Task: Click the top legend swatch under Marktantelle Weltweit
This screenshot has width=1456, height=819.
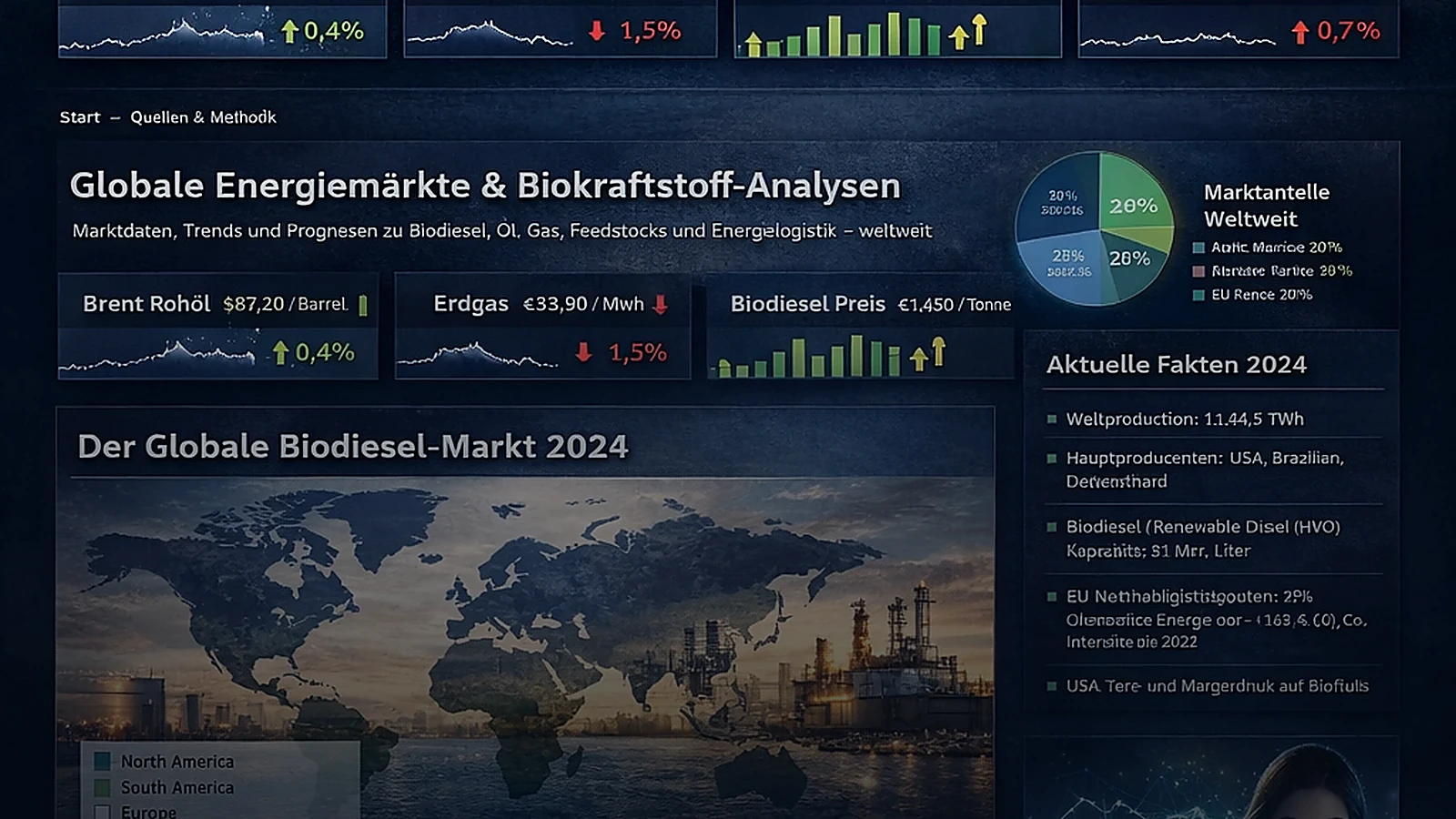Action: pyautogui.click(x=1198, y=248)
